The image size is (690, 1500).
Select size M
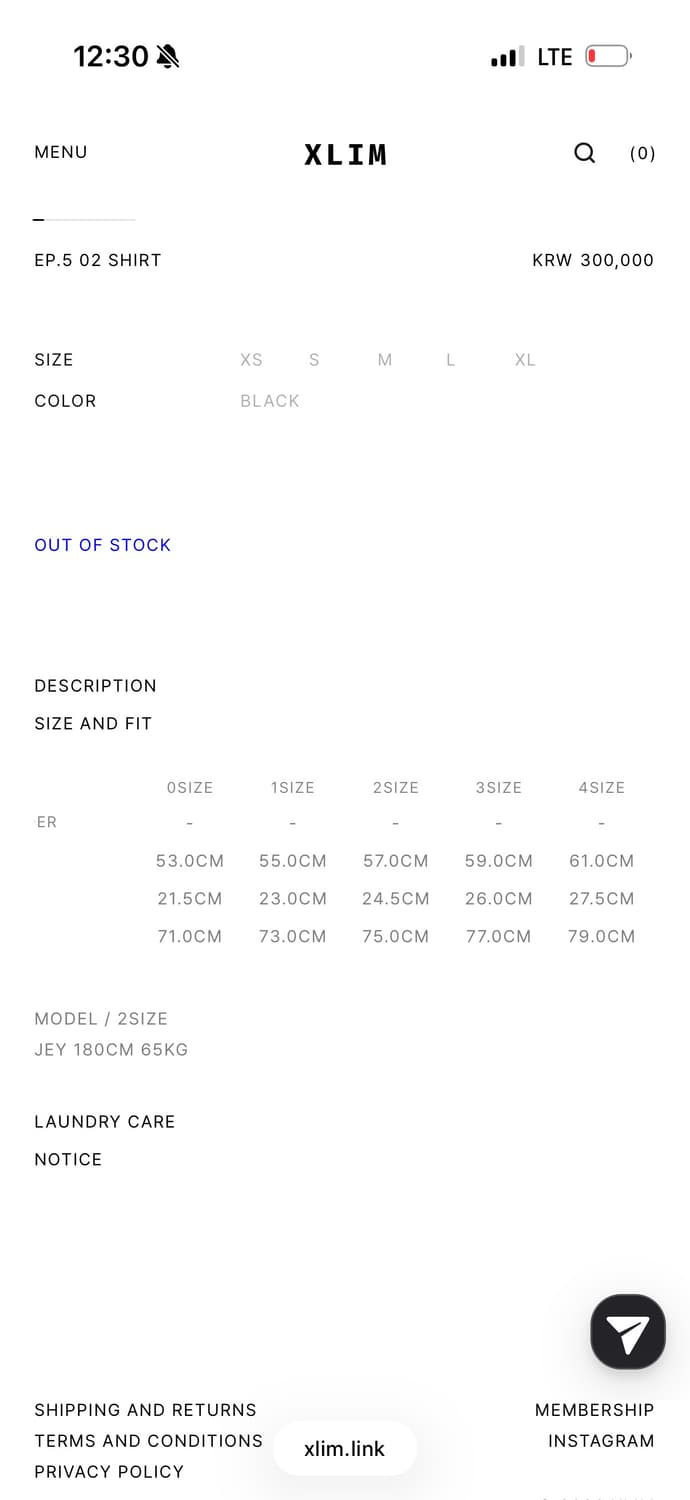click(385, 360)
